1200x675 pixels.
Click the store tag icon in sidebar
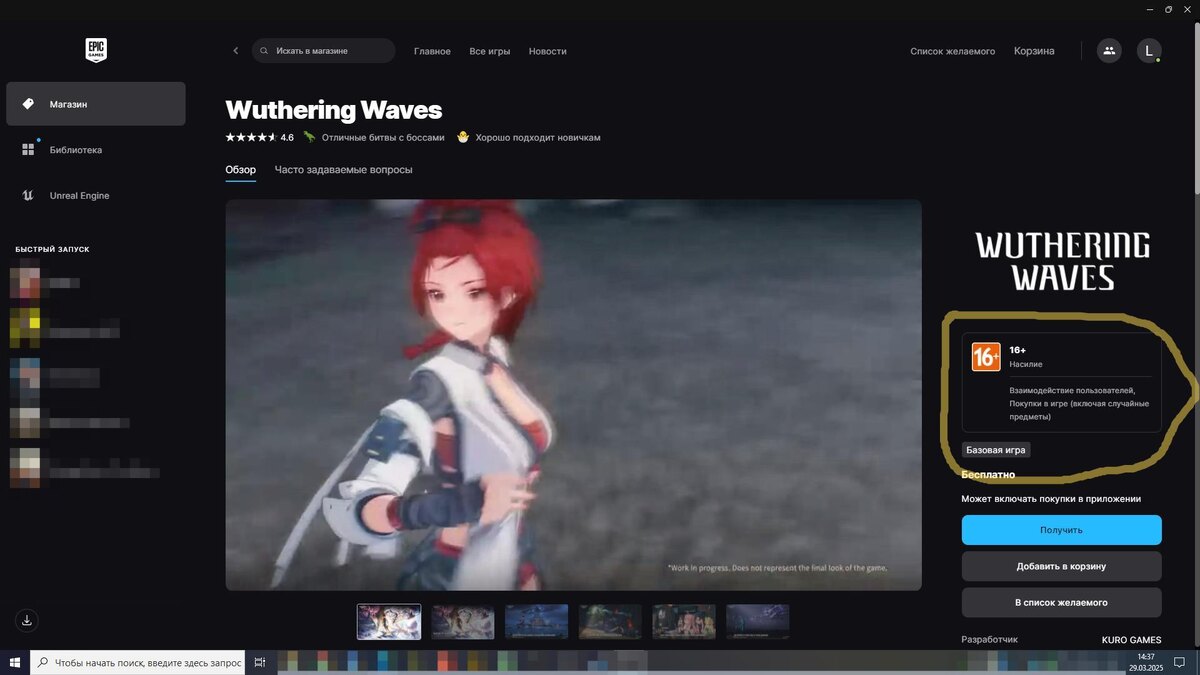click(28, 104)
